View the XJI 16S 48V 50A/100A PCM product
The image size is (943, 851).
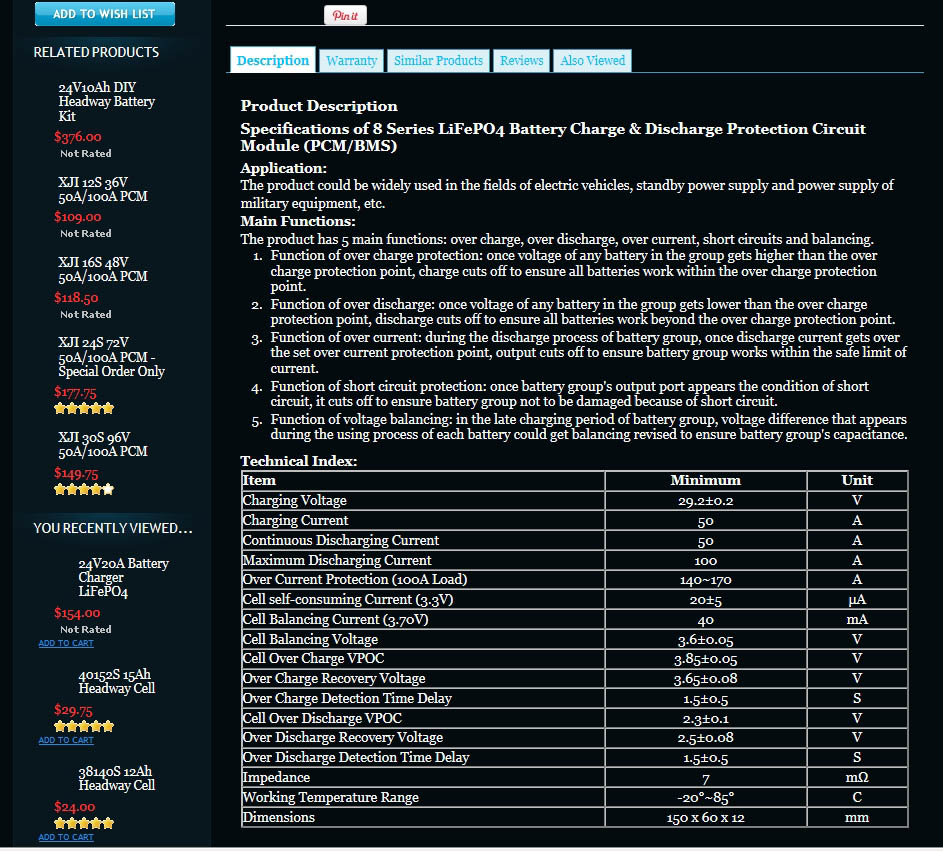pyautogui.click(x=103, y=269)
